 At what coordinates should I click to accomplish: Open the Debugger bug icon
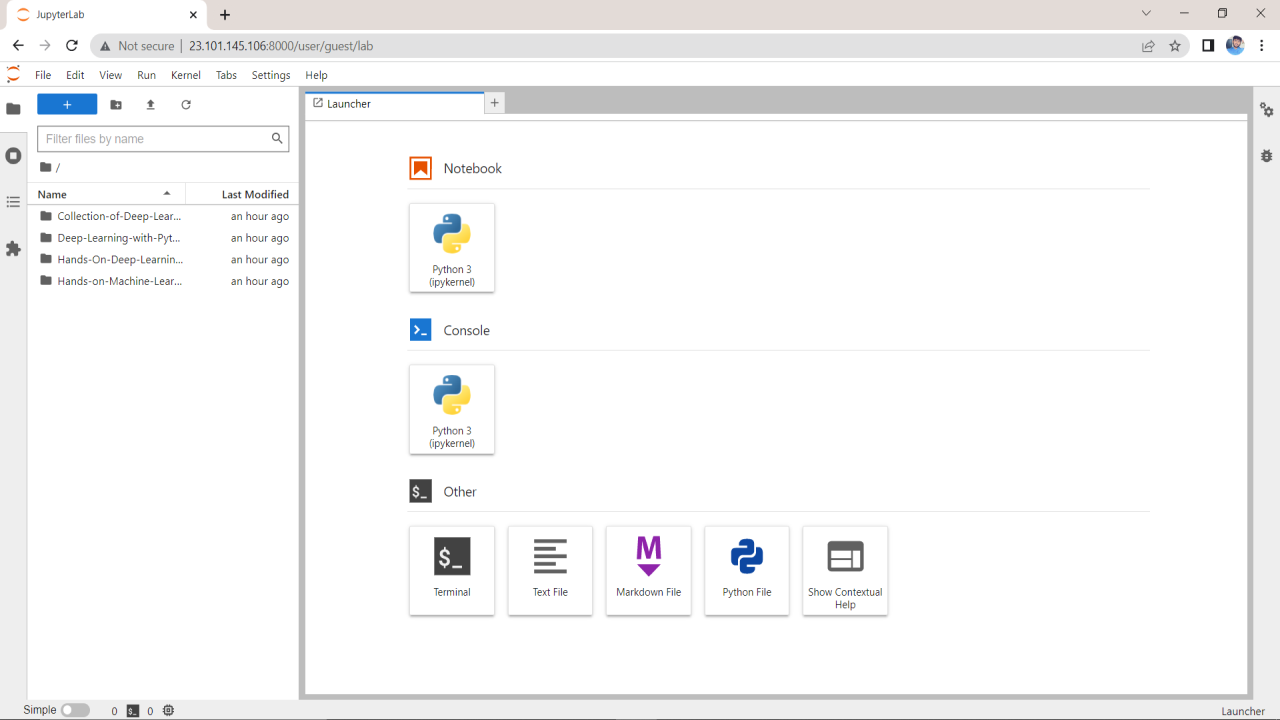click(1266, 156)
